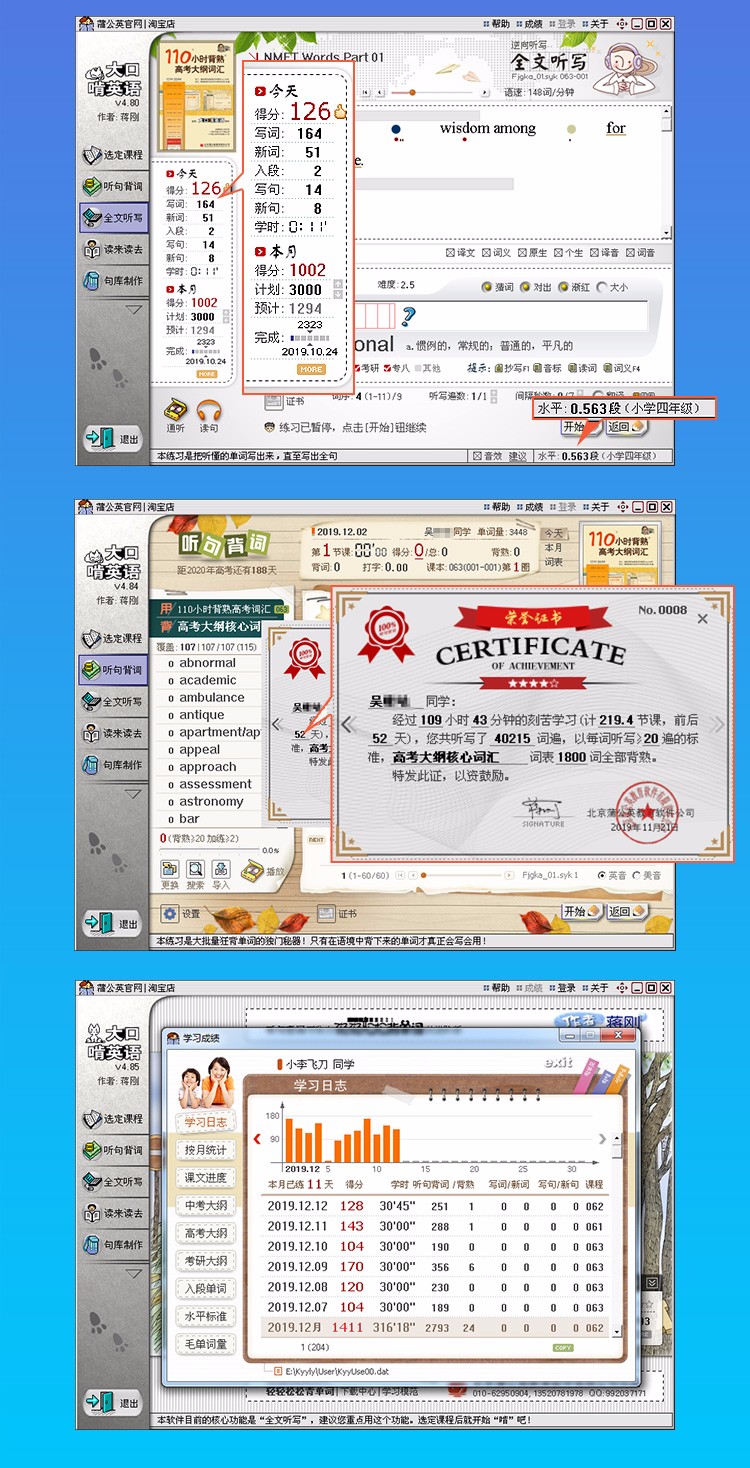The height and width of the screenshot is (1468, 750).
Task: Click the 退出 exit icon in the v4.85 window
Action: coord(113,1402)
